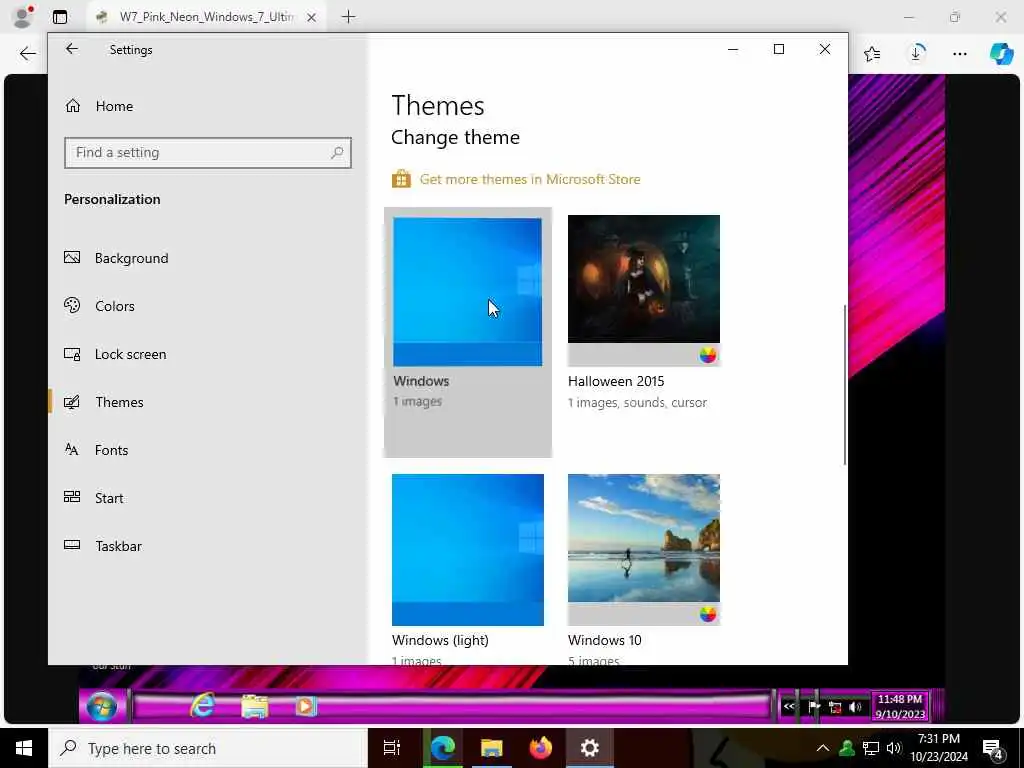
Task: Go back using Settings back arrow
Action: click(x=72, y=49)
